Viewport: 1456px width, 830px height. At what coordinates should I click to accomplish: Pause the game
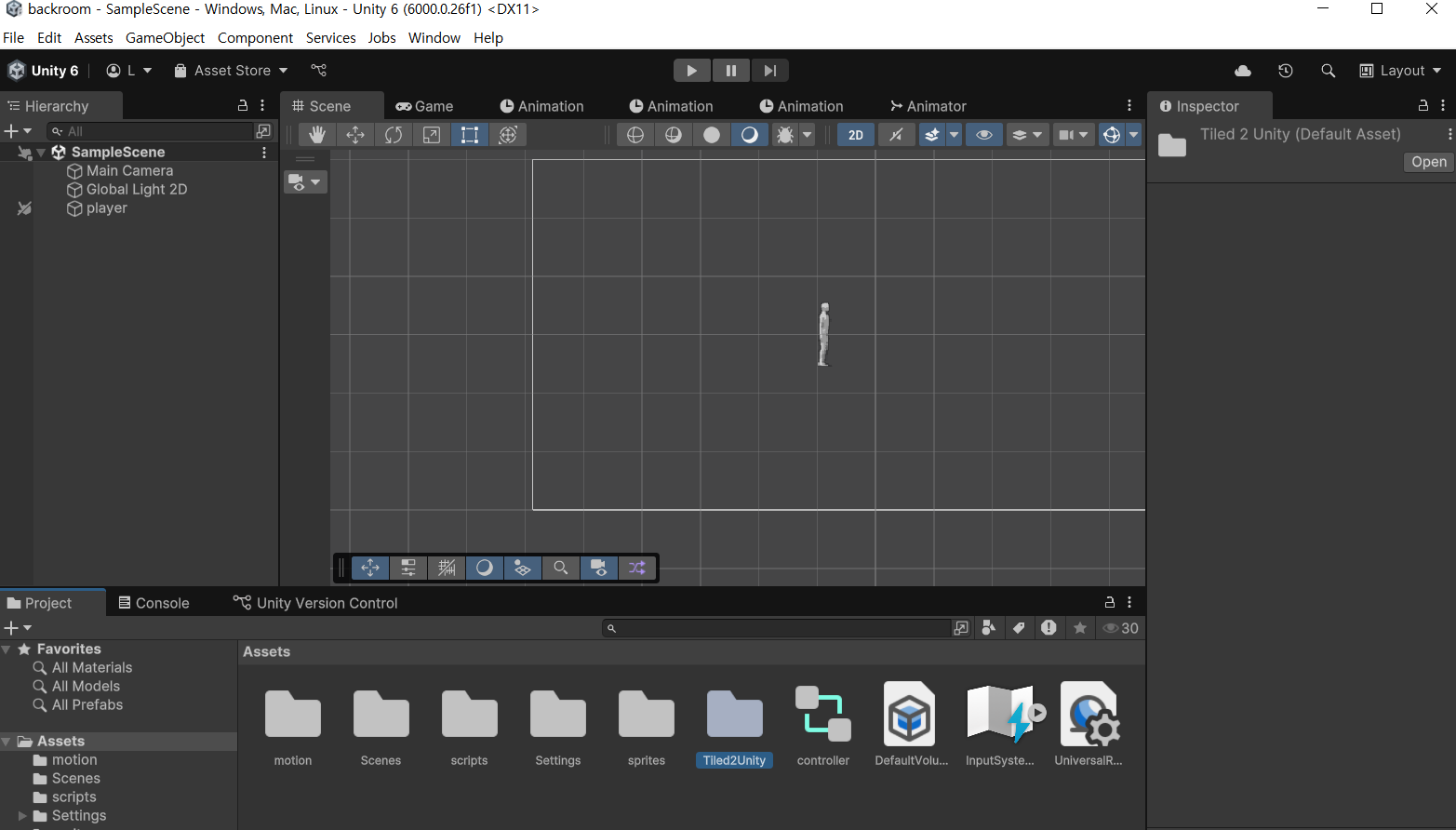click(x=731, y=71)
